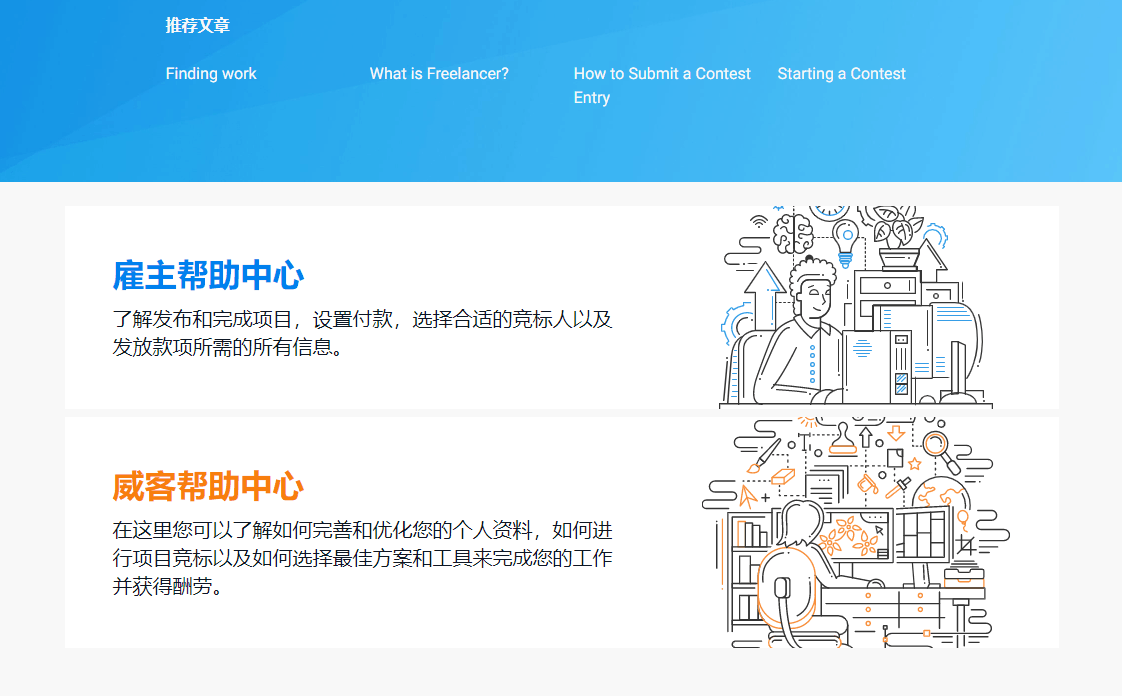Open 威客帮助中心 freelancer help center
Viewport: 1122px width, 696px height.
(x=208, y=487)
